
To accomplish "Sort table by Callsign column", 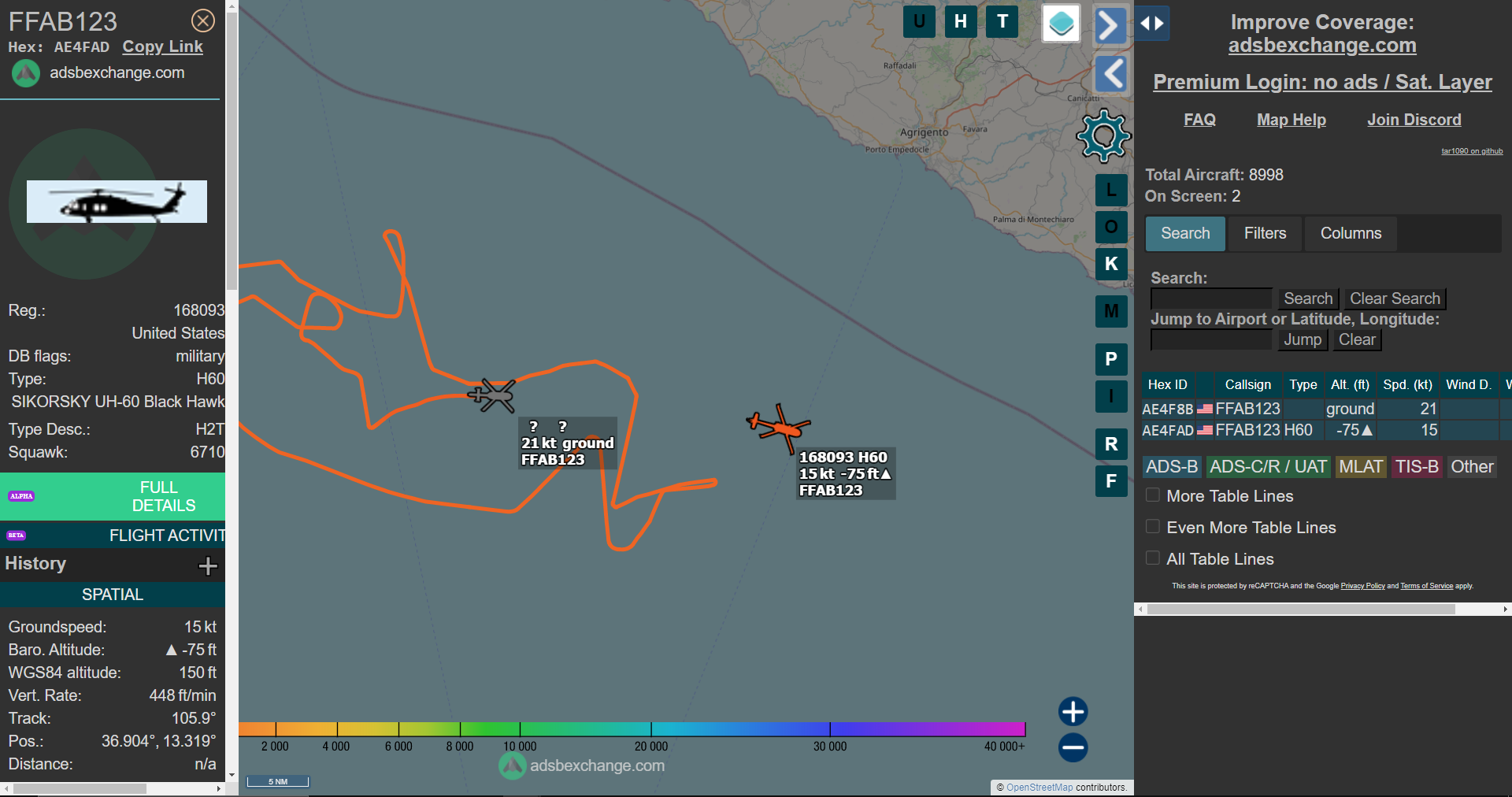I will coord(1247,384).
